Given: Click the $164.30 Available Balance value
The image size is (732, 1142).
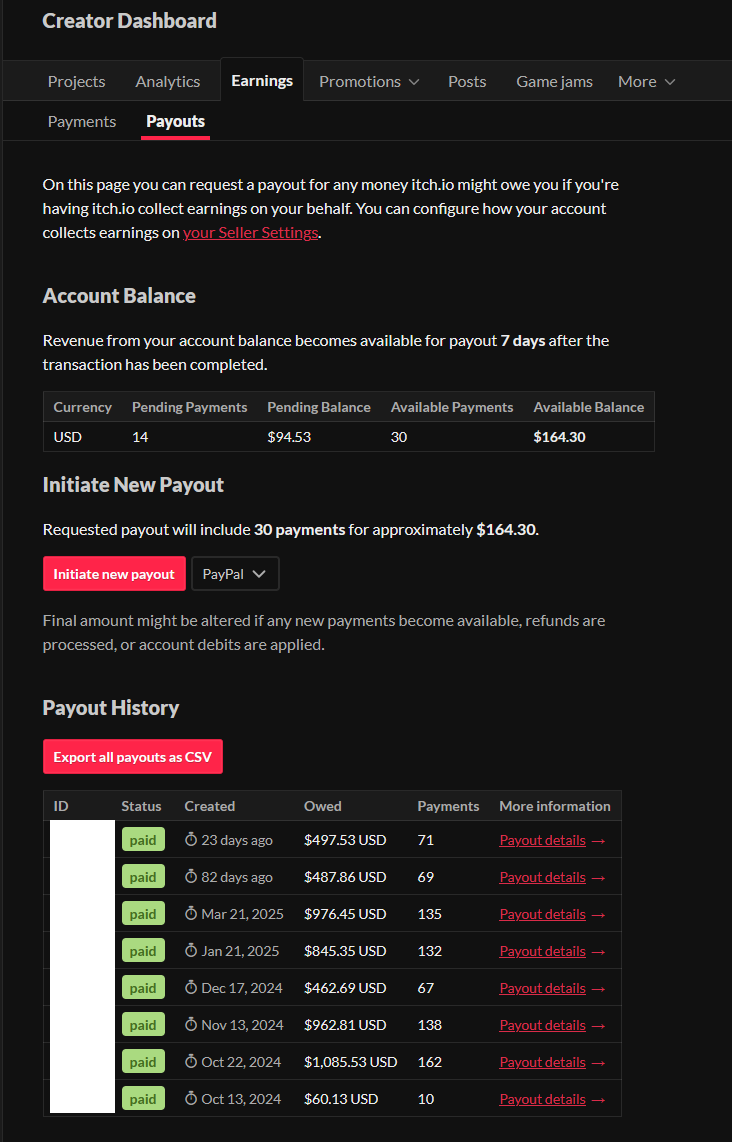Looking at the screenshot, I should coord(559,437).
